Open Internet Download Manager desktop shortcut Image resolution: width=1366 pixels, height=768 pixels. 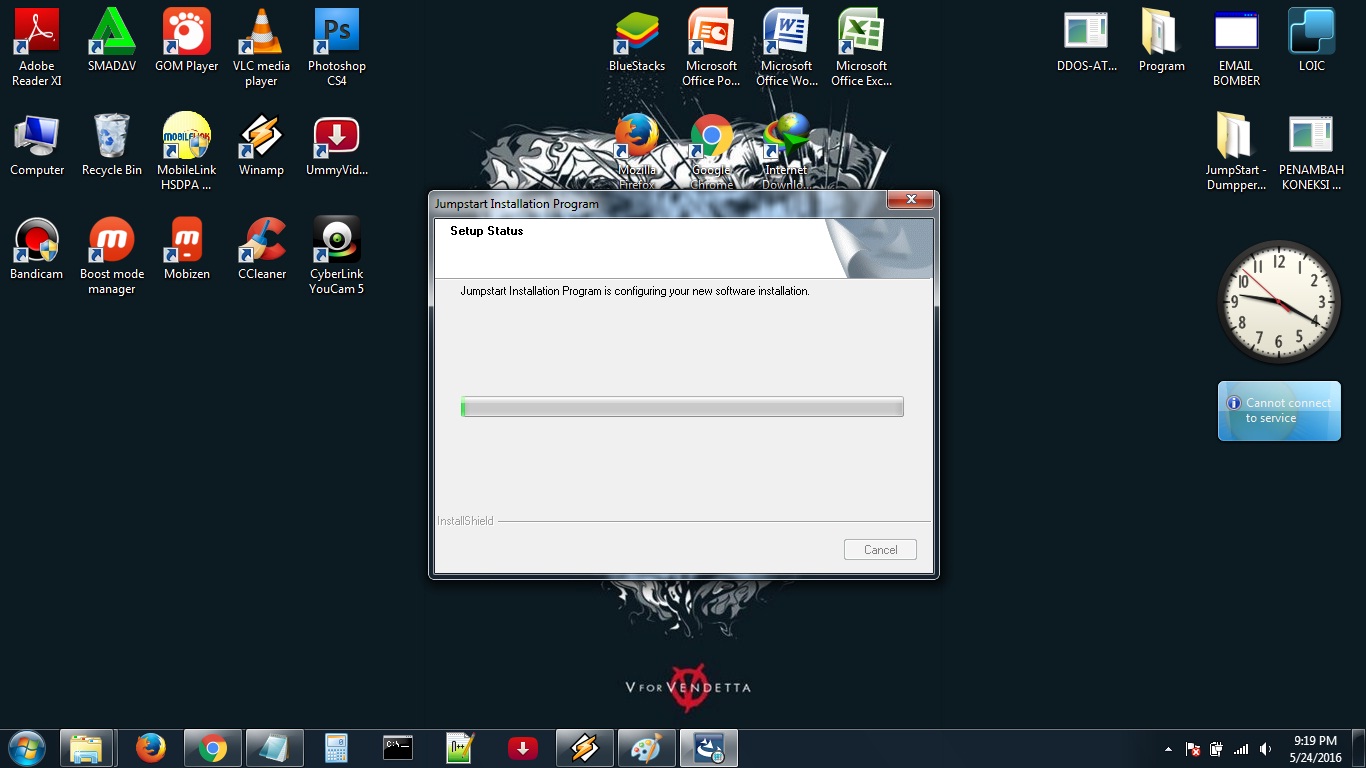pos(787,150)
